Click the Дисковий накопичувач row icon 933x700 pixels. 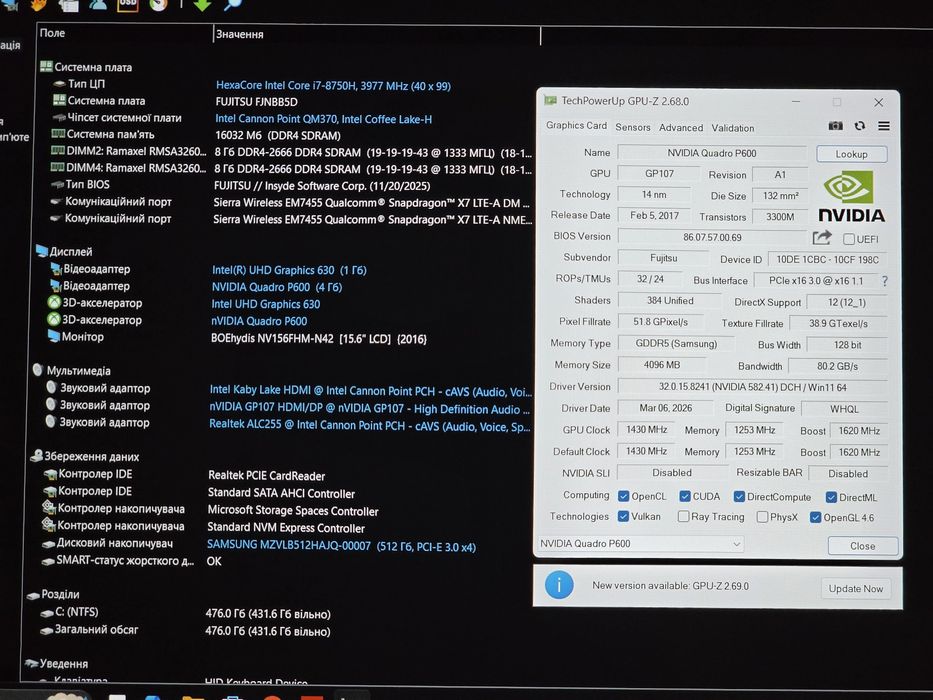tap(48, 543)
